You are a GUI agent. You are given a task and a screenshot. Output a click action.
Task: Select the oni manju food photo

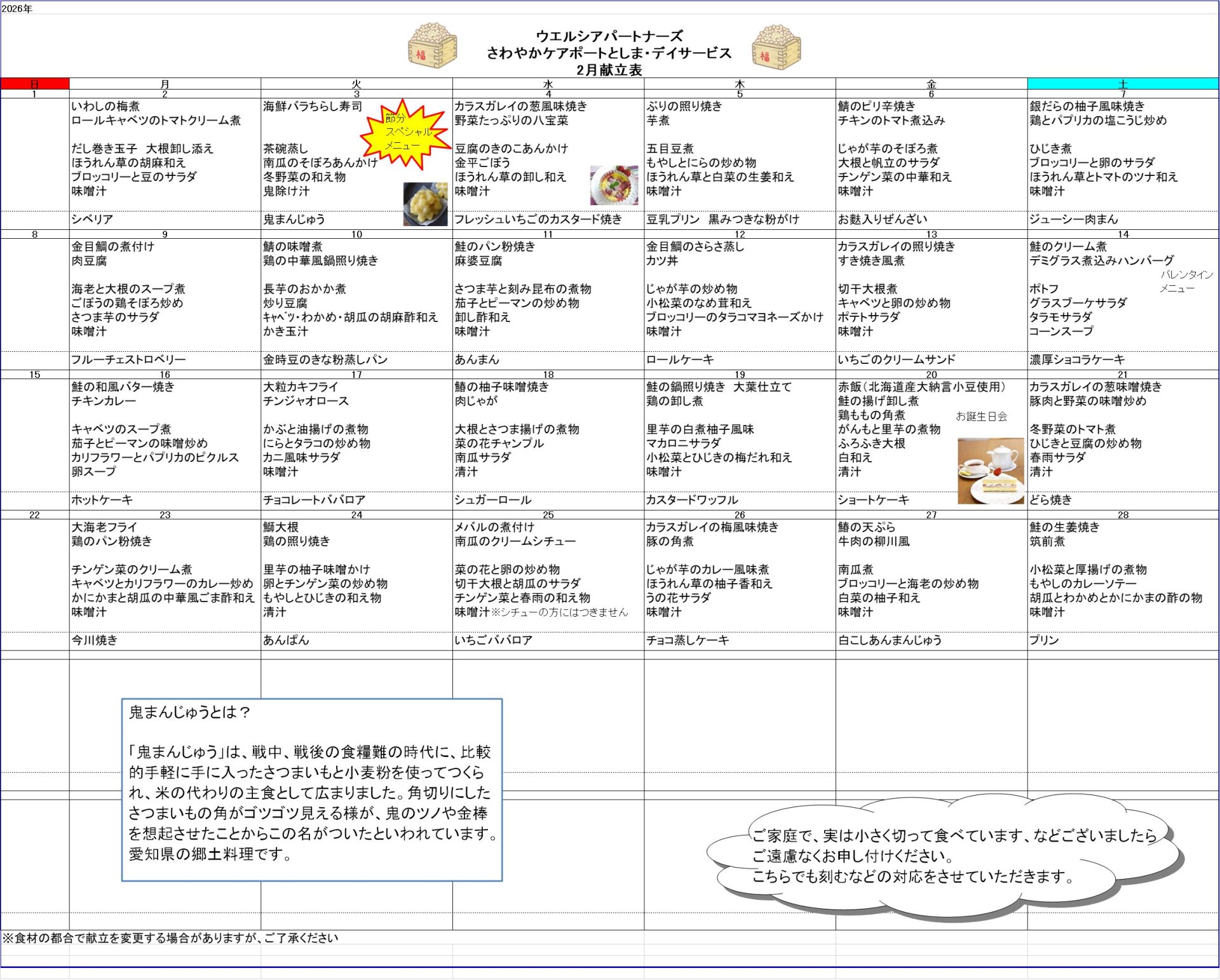click(x=425, y=204)
